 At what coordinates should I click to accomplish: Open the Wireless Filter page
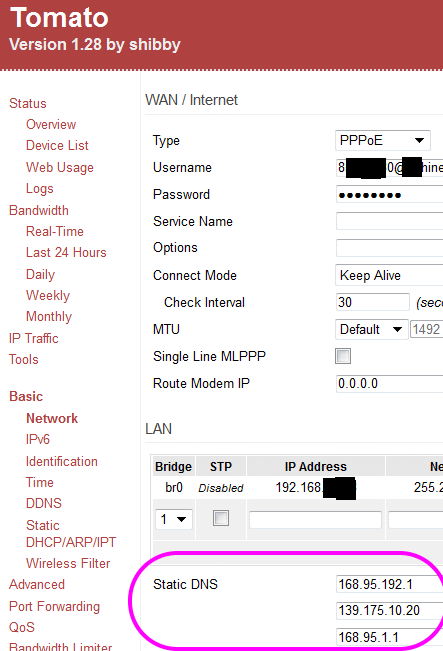[68, 563]
